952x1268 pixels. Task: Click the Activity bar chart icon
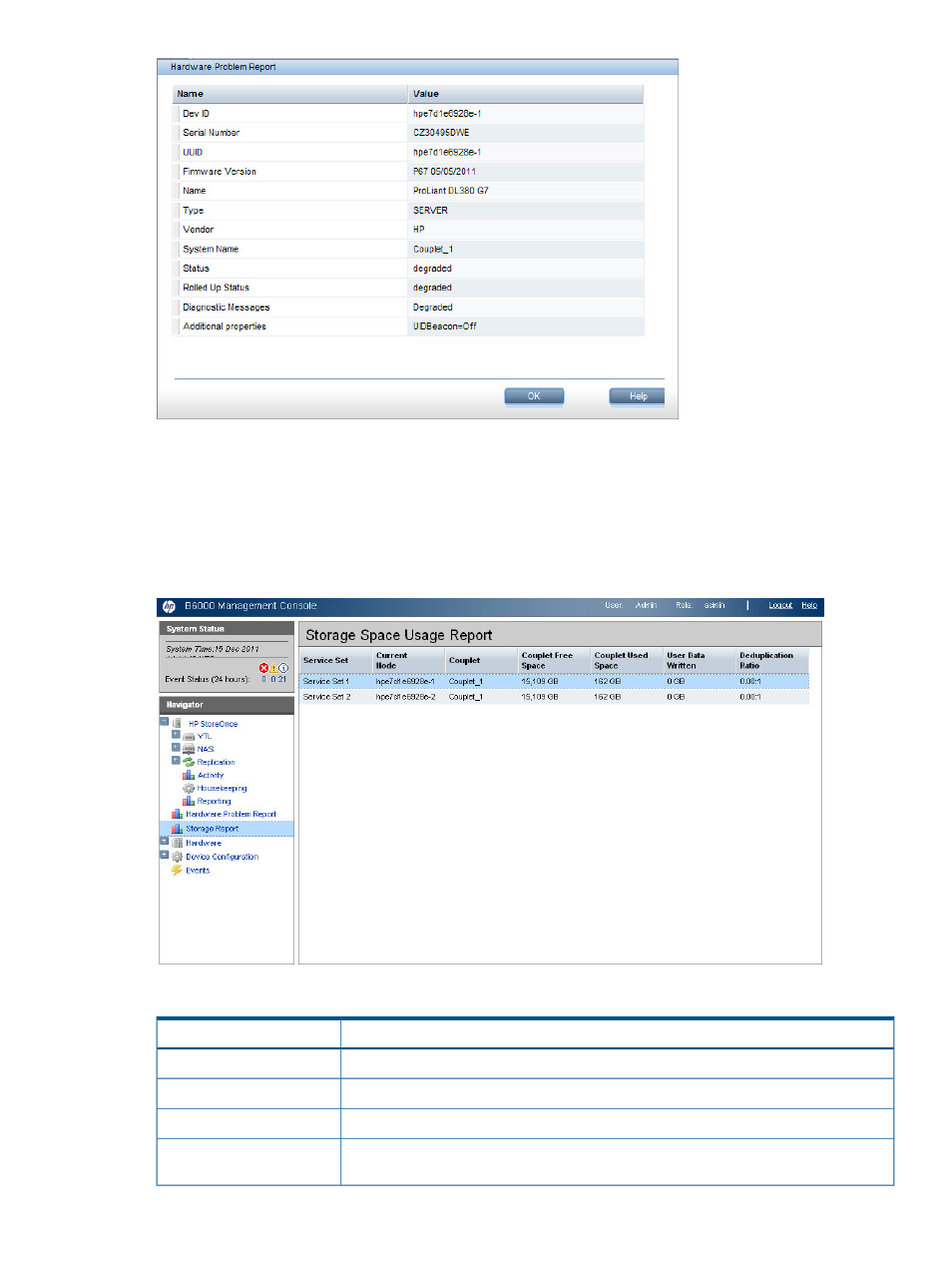pyautogui.click(x=188, y=775)
